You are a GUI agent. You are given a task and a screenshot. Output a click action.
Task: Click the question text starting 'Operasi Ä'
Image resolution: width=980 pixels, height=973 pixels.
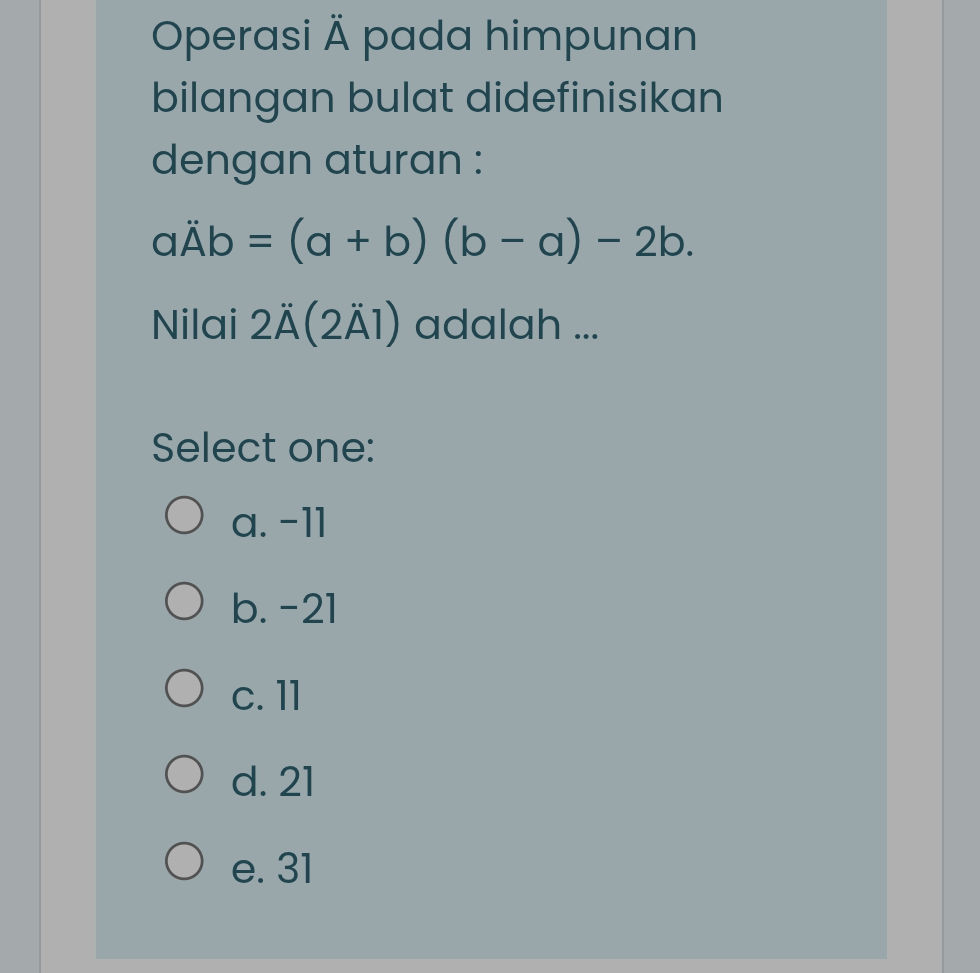[424, 36]
